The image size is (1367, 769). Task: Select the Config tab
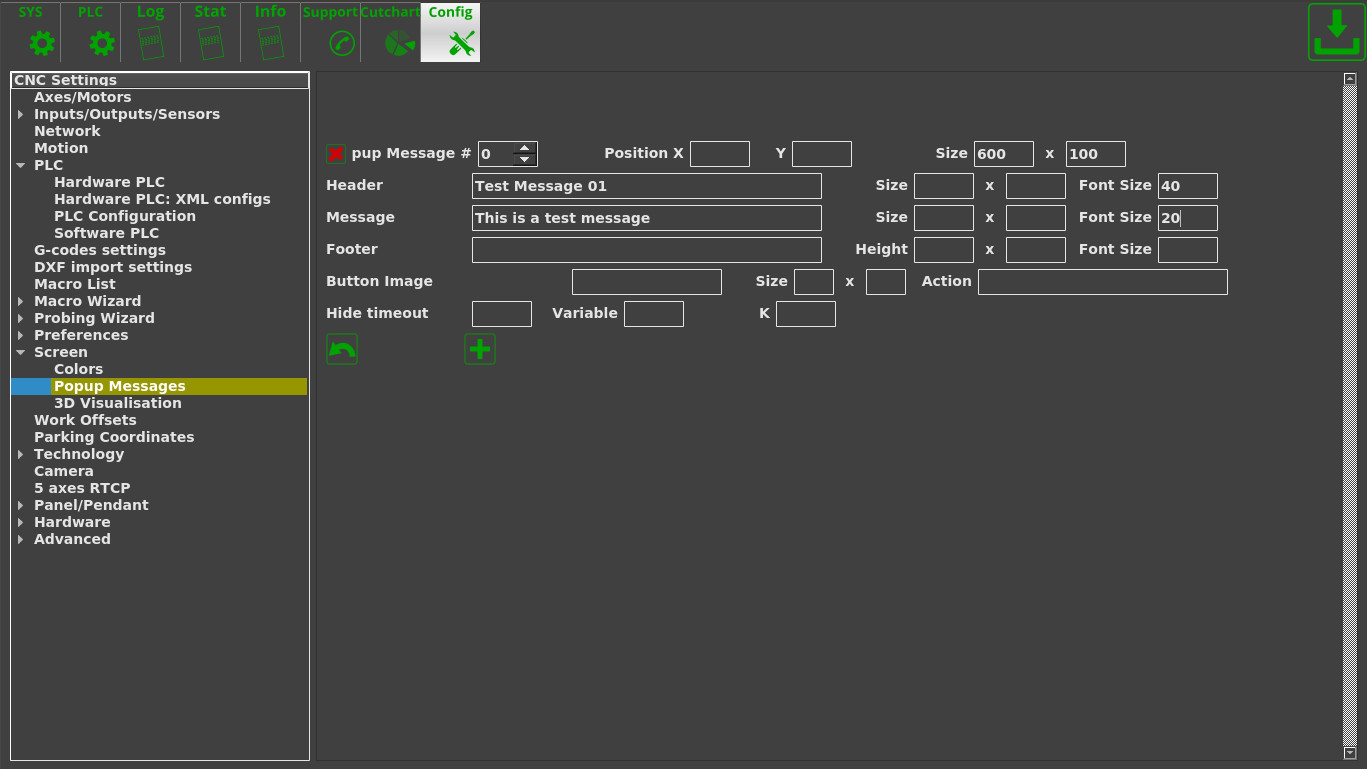click(450, 33)
